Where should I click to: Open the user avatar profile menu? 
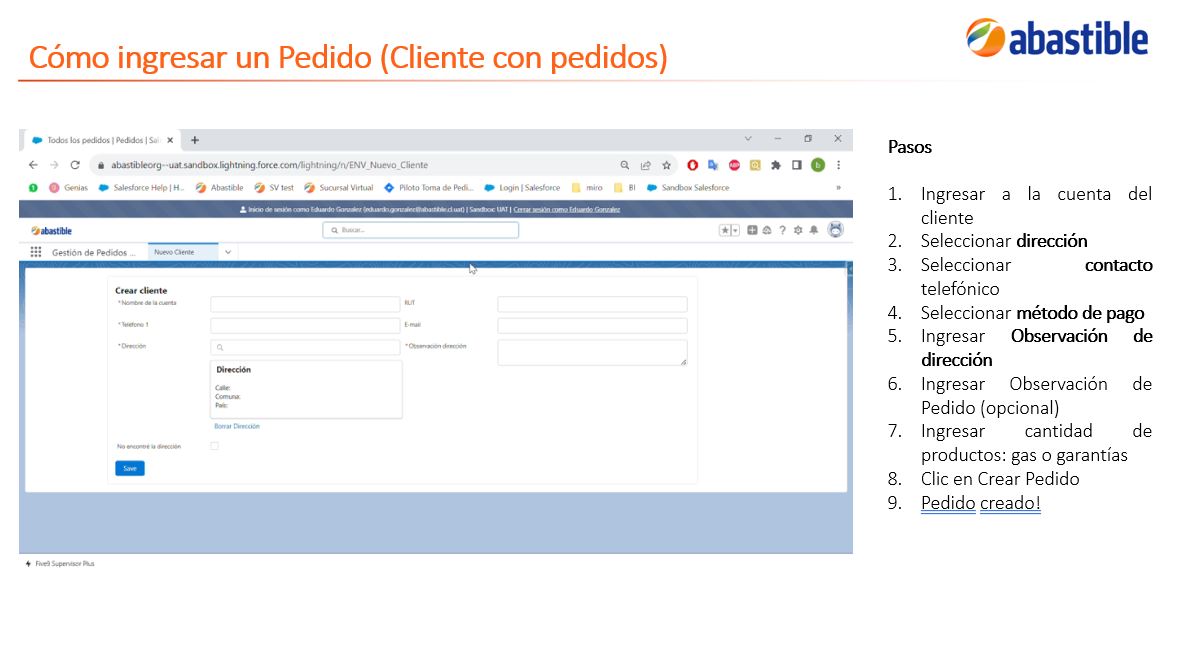point(835,229)
